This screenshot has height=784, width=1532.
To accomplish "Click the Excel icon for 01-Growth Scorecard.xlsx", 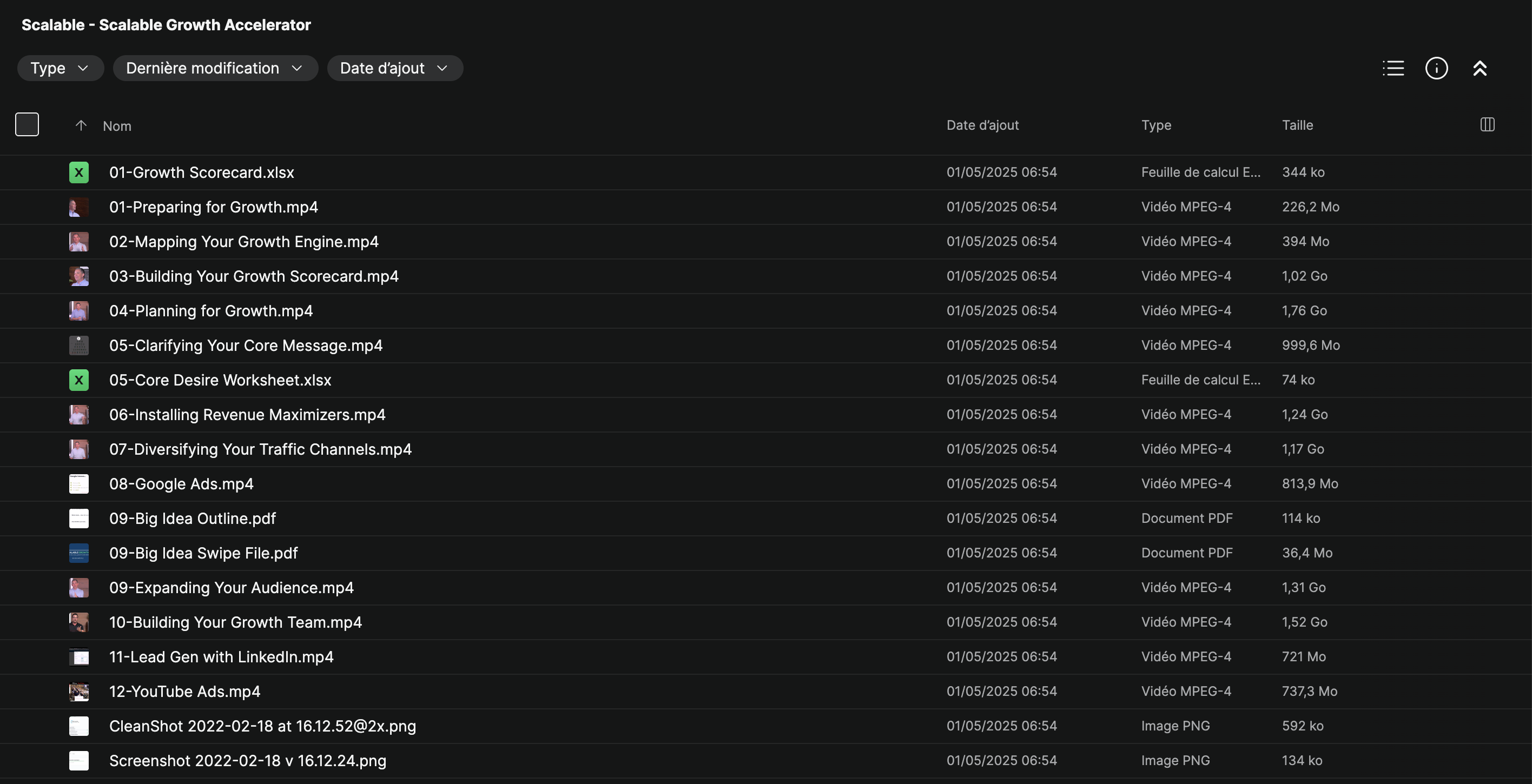I will (x=78, y=172).
